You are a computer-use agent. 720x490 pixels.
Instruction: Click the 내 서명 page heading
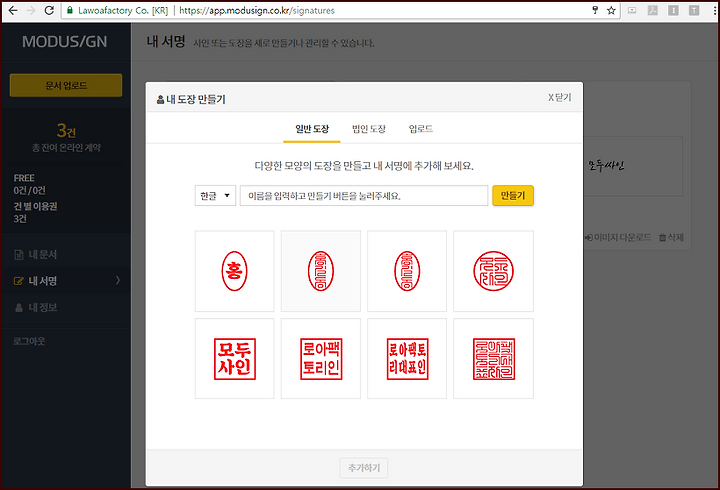pyautogui.click(x=166, y=41)
